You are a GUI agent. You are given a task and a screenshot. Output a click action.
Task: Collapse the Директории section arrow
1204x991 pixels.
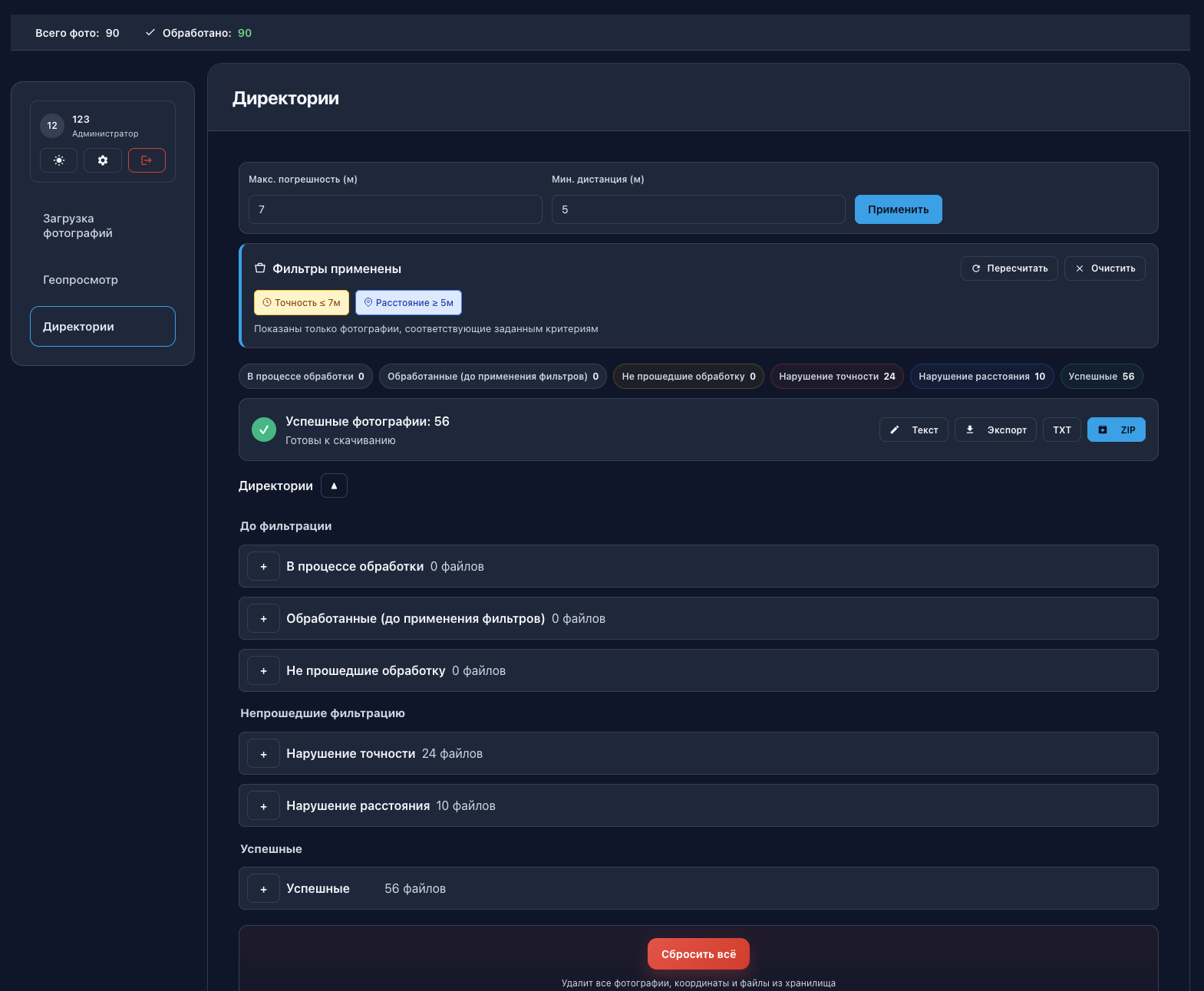pos(334,486)
